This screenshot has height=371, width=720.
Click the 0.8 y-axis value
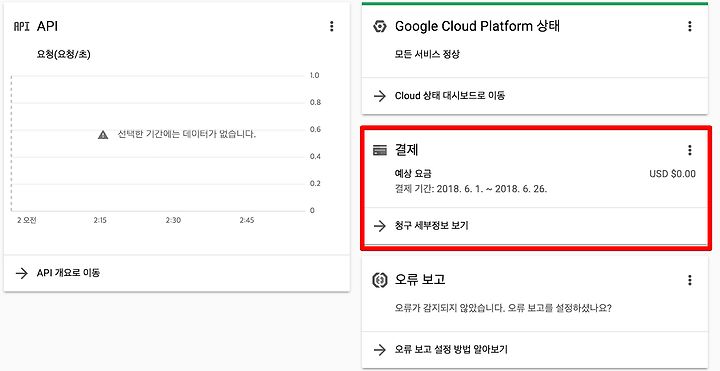point(315,102)
